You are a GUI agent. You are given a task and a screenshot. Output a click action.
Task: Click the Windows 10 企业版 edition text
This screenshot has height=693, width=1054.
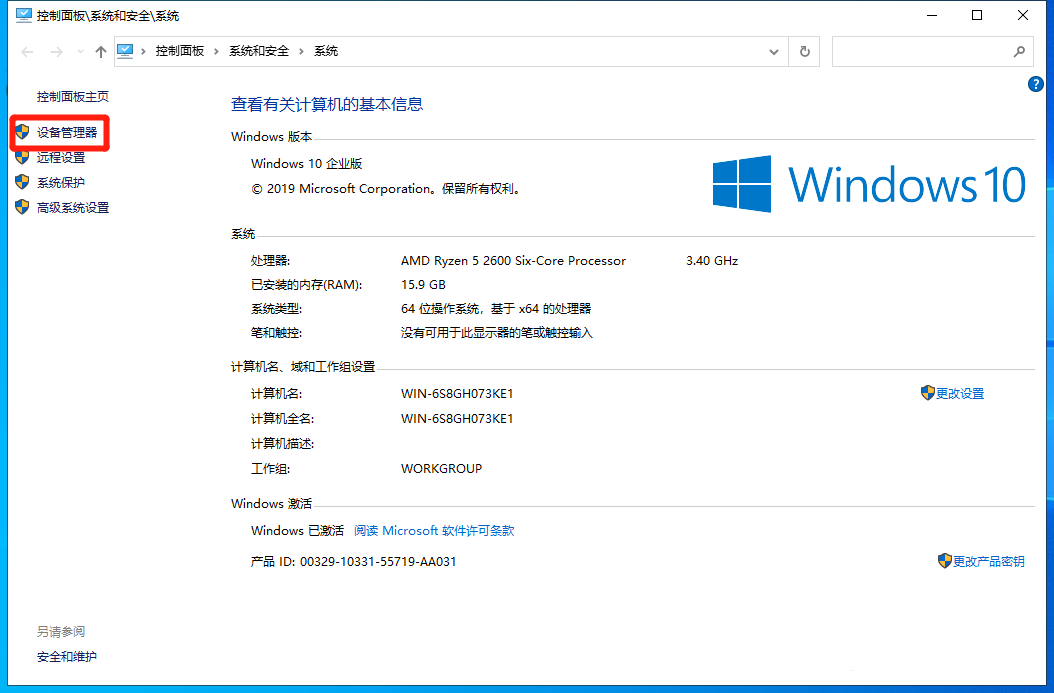(x=307, y=164)
